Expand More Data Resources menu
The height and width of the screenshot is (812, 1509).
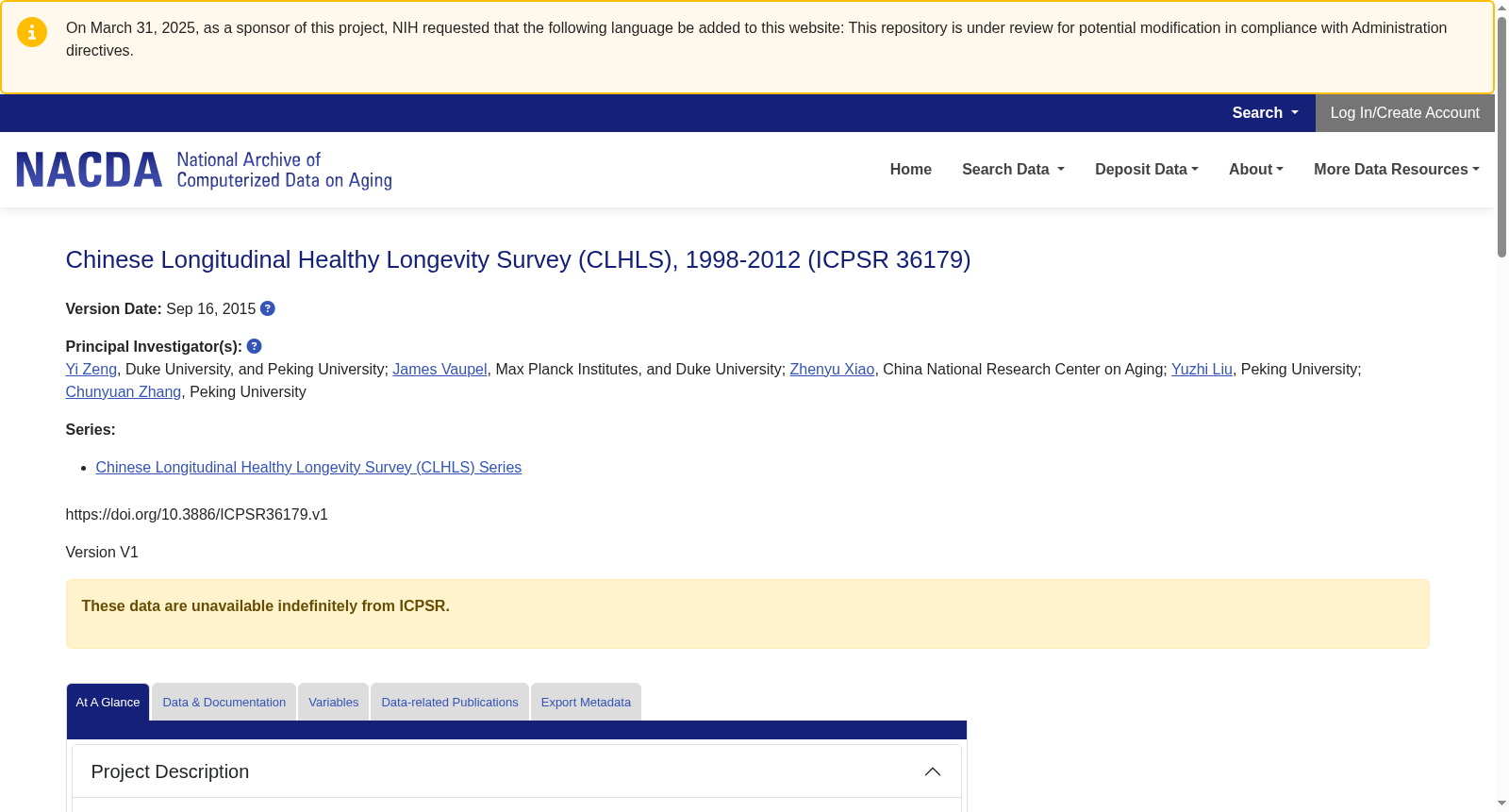pyautogui.click(x=1397, y=170)
